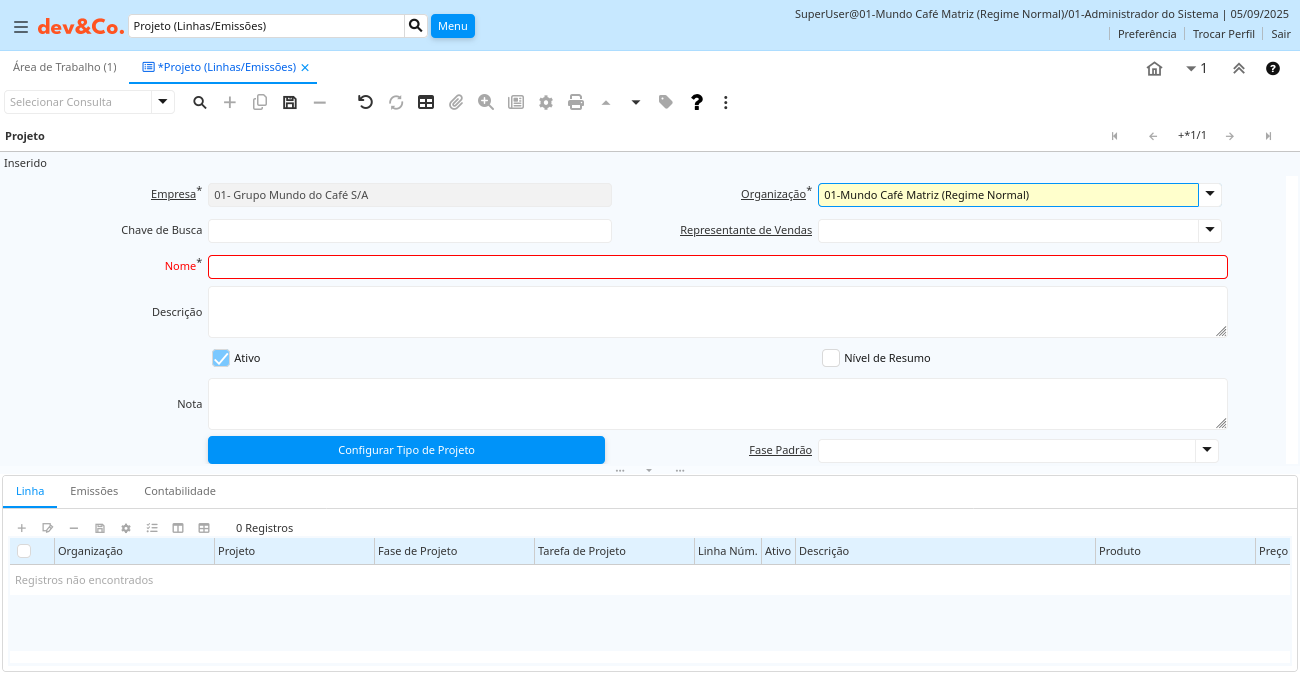Click the Save record floppy disk icon
1300x674 pixels.
tap(290, 102)
